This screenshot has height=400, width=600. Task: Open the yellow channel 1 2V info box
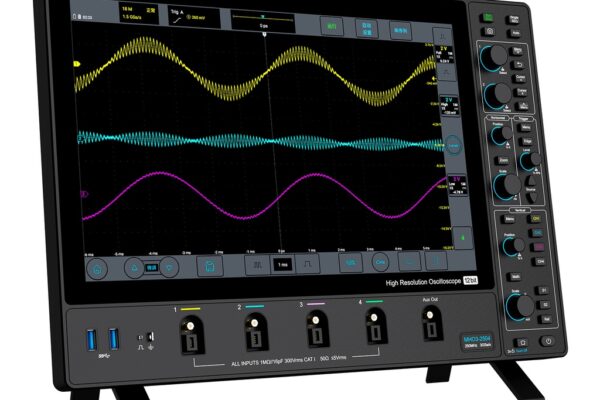(x=443, y=55)
